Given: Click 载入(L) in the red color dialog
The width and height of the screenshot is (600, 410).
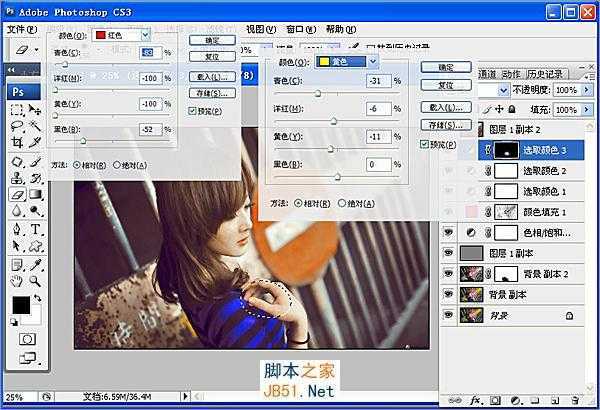Looking at the screenshot, I should (212, 77).
